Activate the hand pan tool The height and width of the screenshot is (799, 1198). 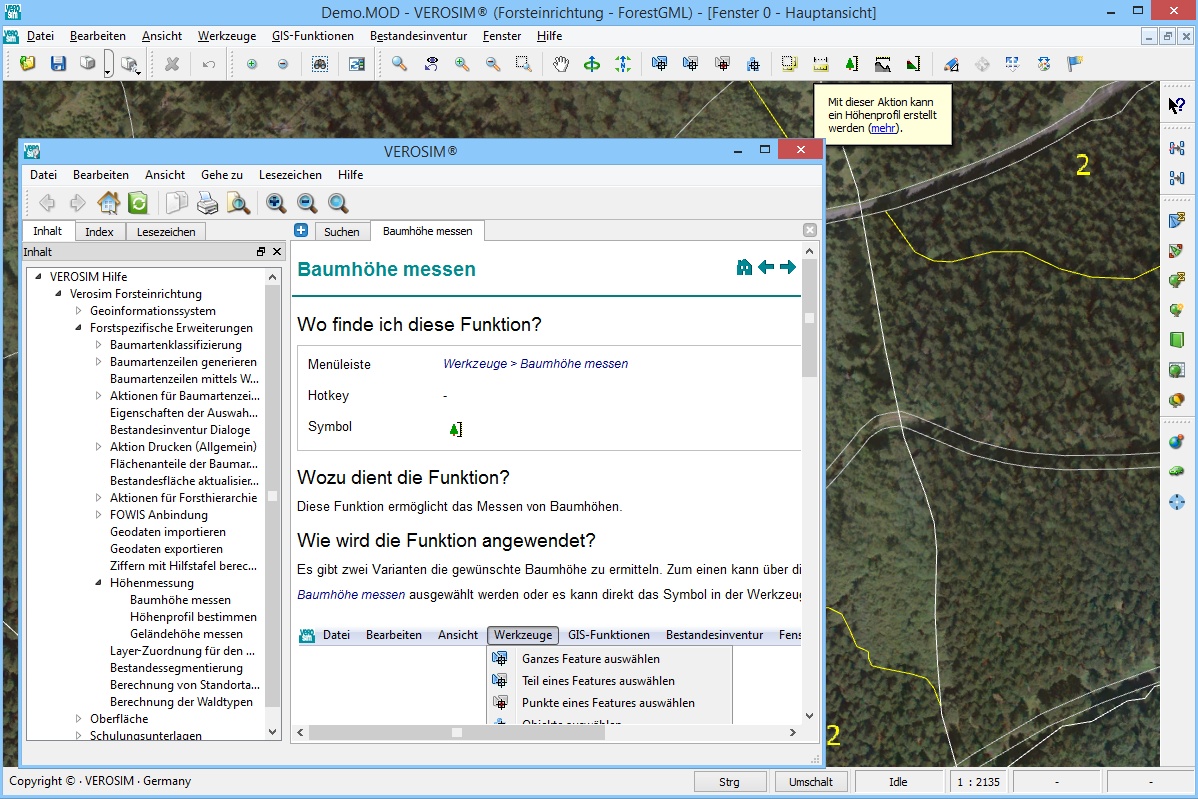(561, 64)
